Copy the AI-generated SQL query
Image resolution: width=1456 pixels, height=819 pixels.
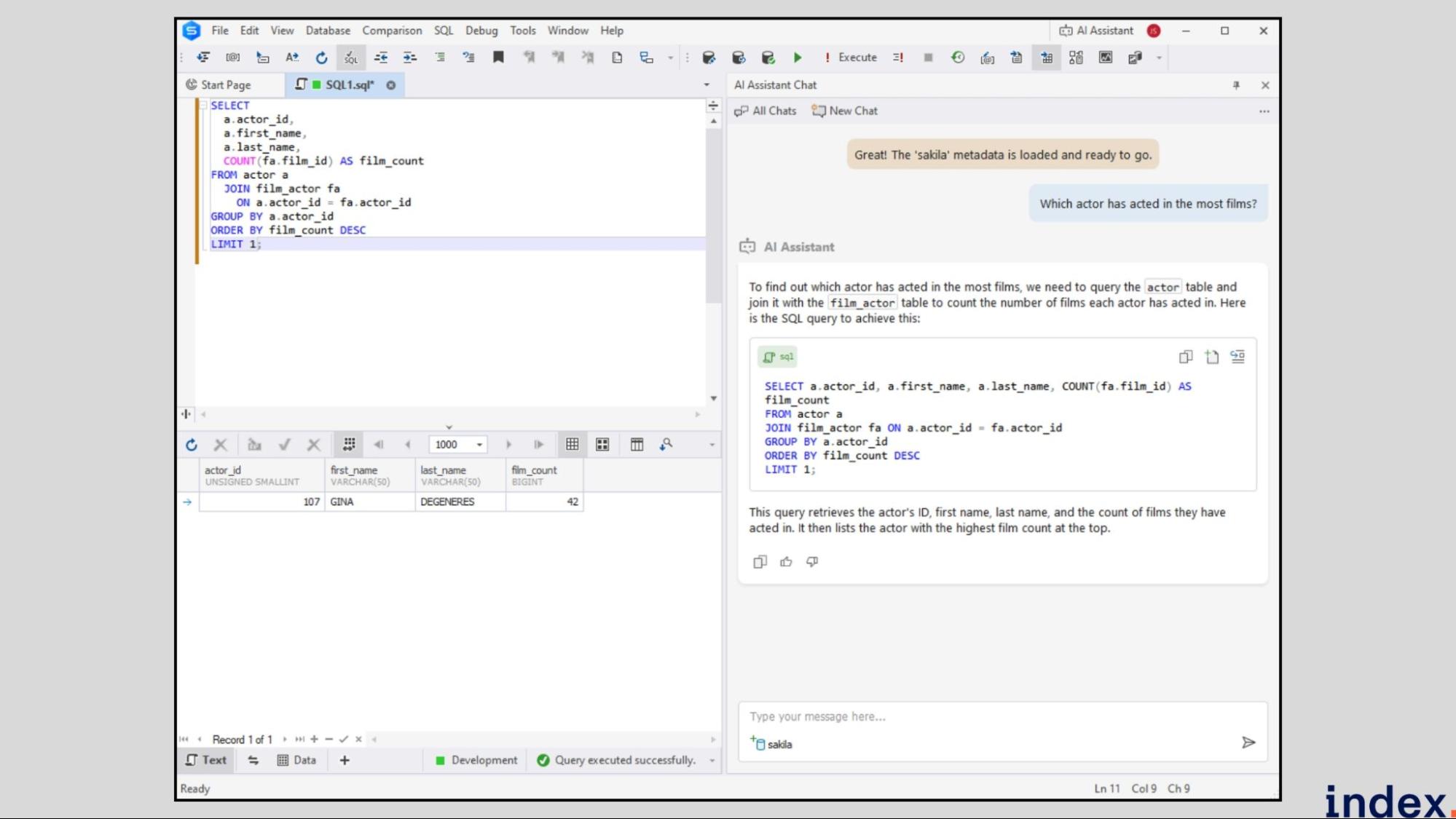(x=1185, y=357)
